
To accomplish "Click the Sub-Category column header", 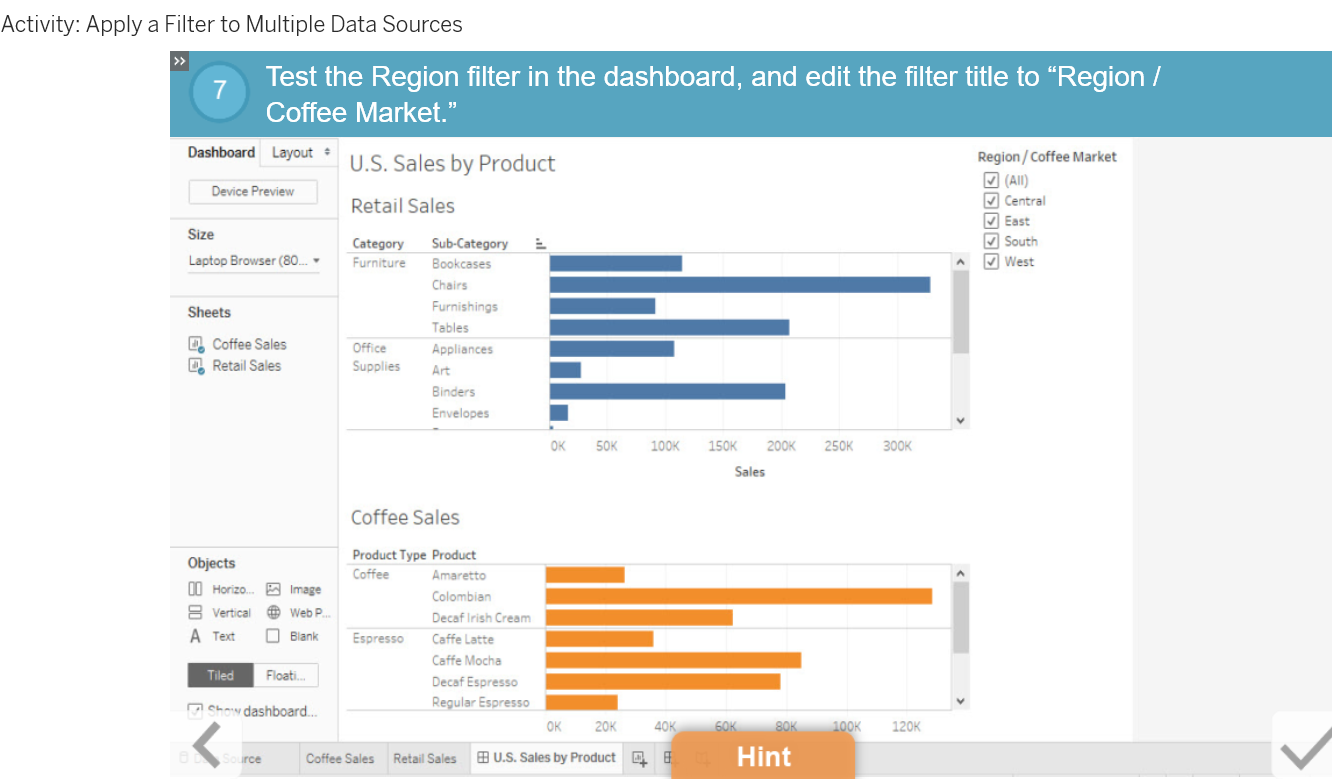I will (470, 243).
